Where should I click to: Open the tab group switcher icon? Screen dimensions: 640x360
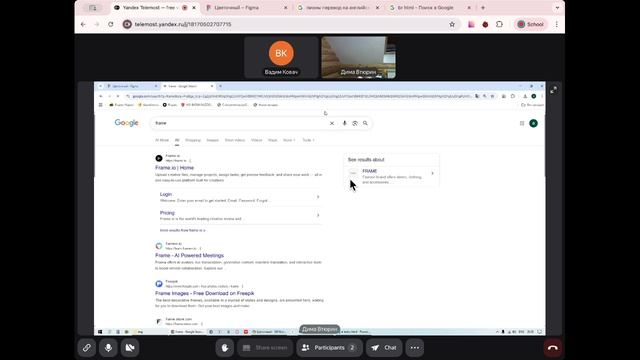click(93, 8)
